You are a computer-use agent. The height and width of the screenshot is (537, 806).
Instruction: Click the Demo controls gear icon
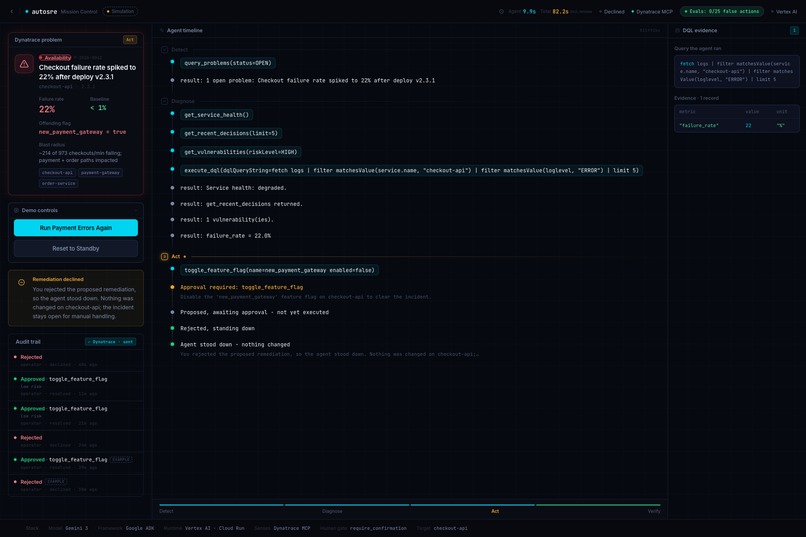point(16,210)
